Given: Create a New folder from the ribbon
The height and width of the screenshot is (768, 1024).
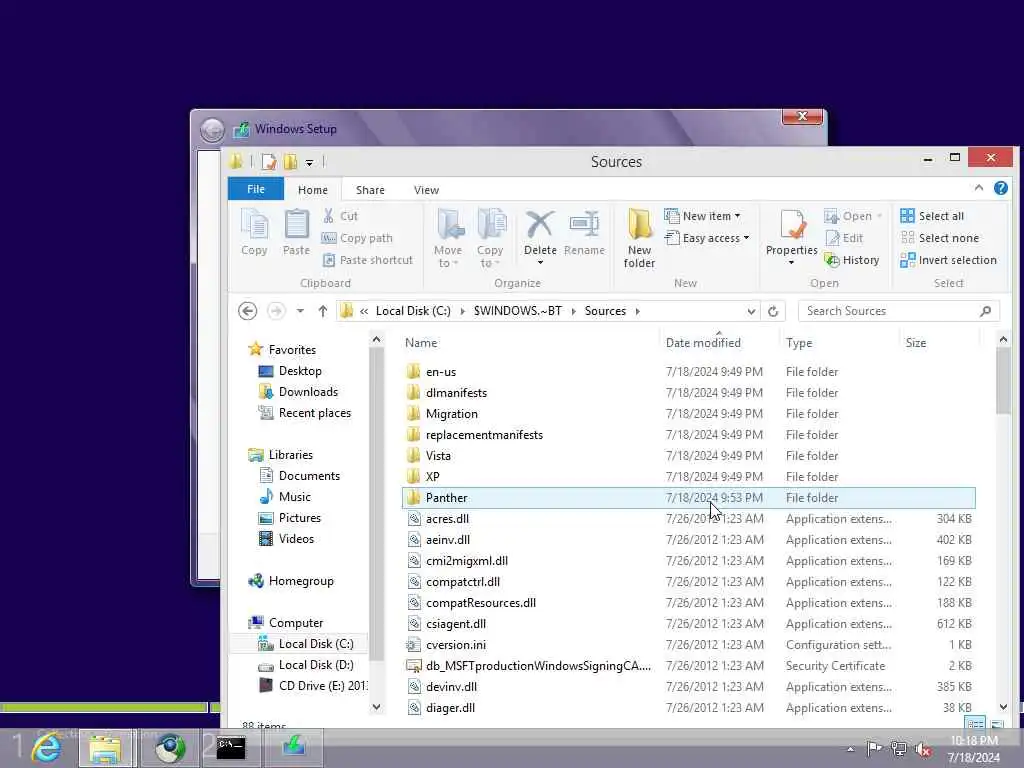Looking at the screenshot, I should [639, 238].
